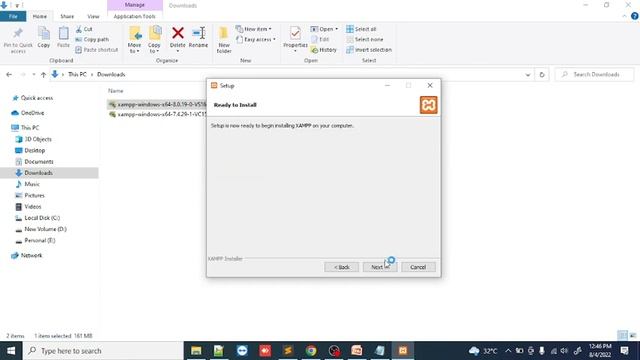Screen dimensions: 640x360
Task: Click Back in XAMPP Setup
Action: (342, 267)
